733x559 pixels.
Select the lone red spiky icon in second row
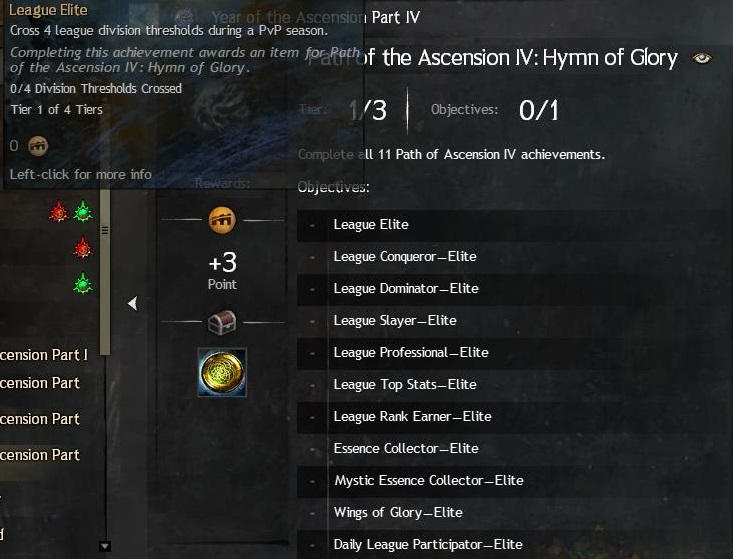[x=83, y=248]
